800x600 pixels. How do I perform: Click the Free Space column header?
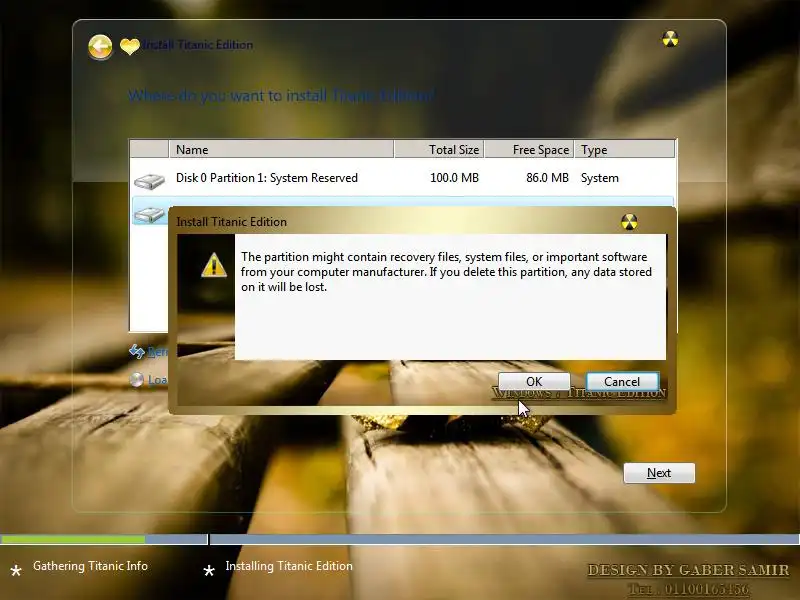529,149
